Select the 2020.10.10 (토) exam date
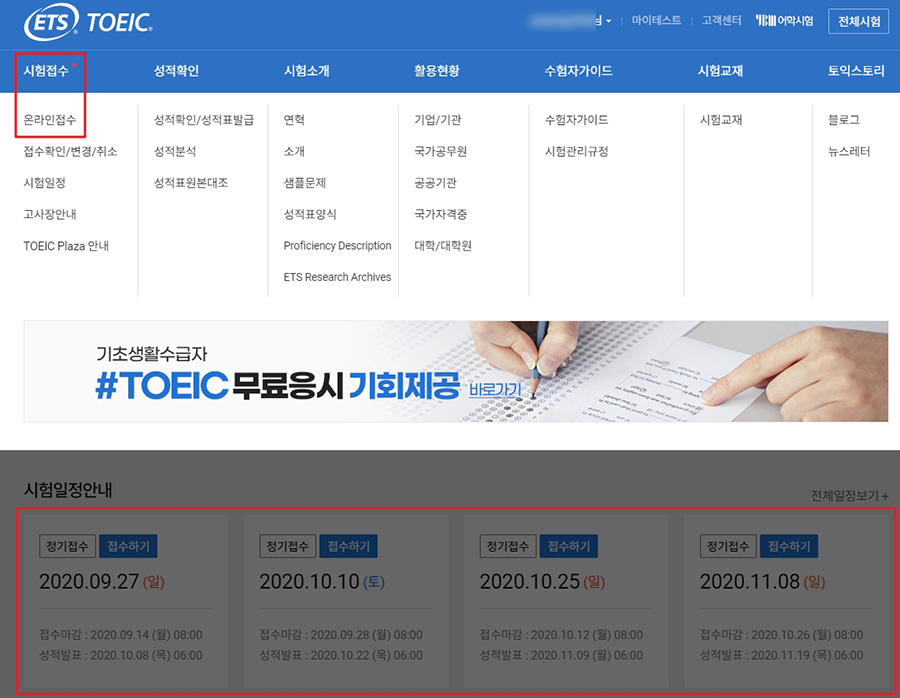Image resolution: width=900 pixels, height=698 pixels. [322, 581]
